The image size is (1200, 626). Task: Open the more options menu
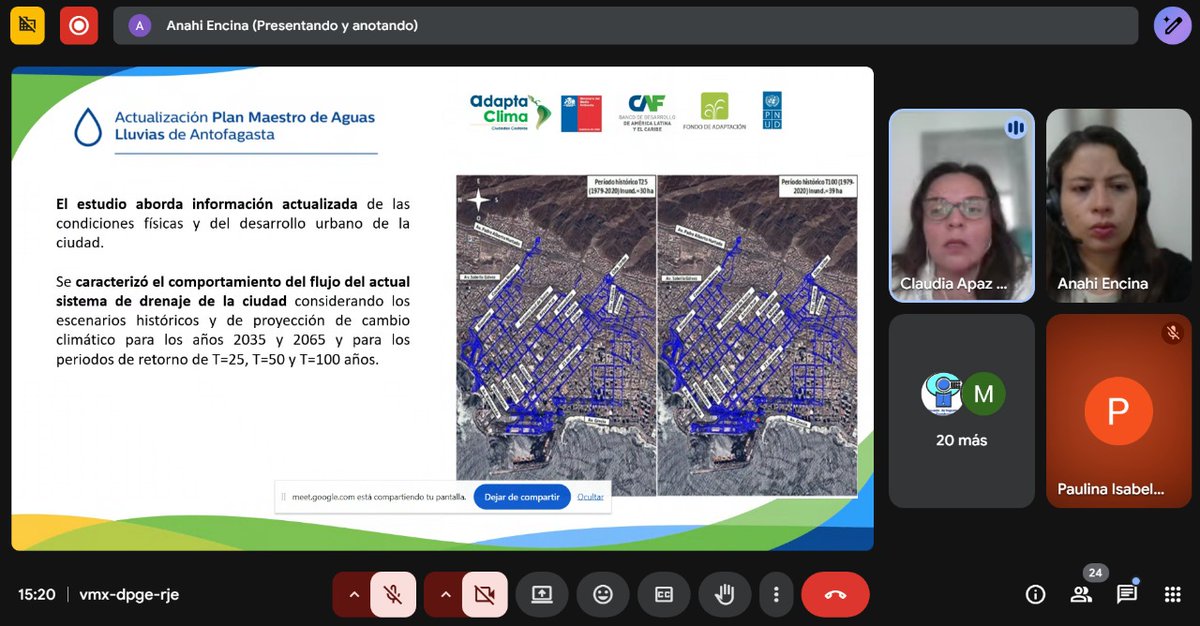776,594
